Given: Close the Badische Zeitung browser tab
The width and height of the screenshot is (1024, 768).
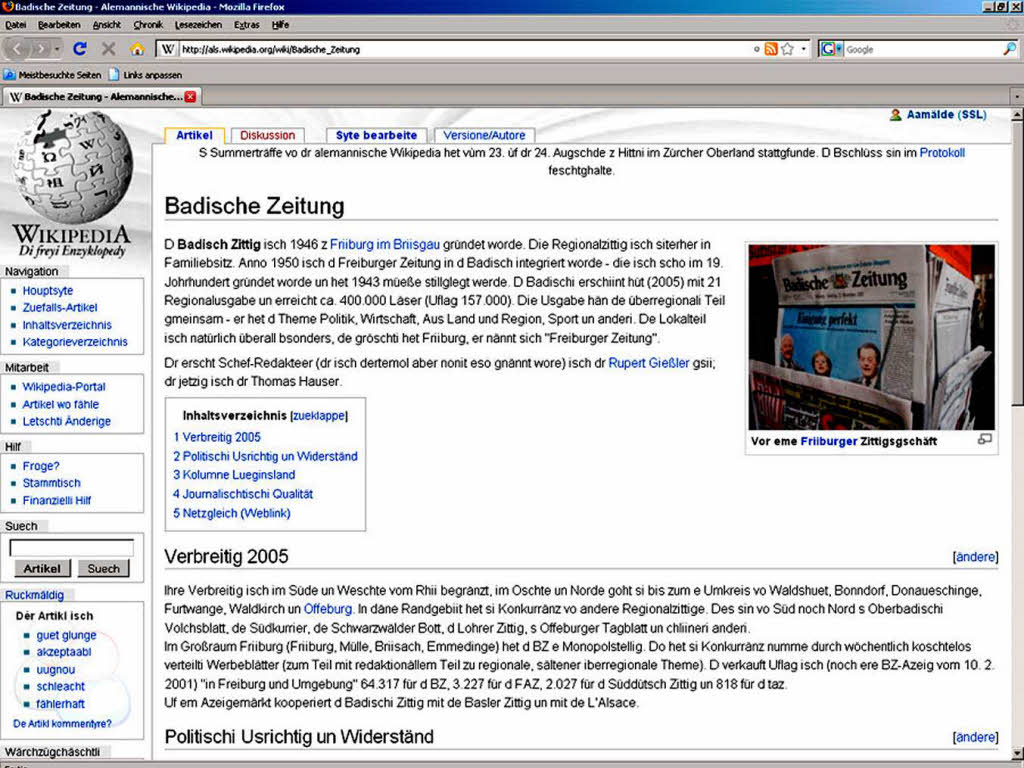Looking at the screenshot, I should (190, 97).
